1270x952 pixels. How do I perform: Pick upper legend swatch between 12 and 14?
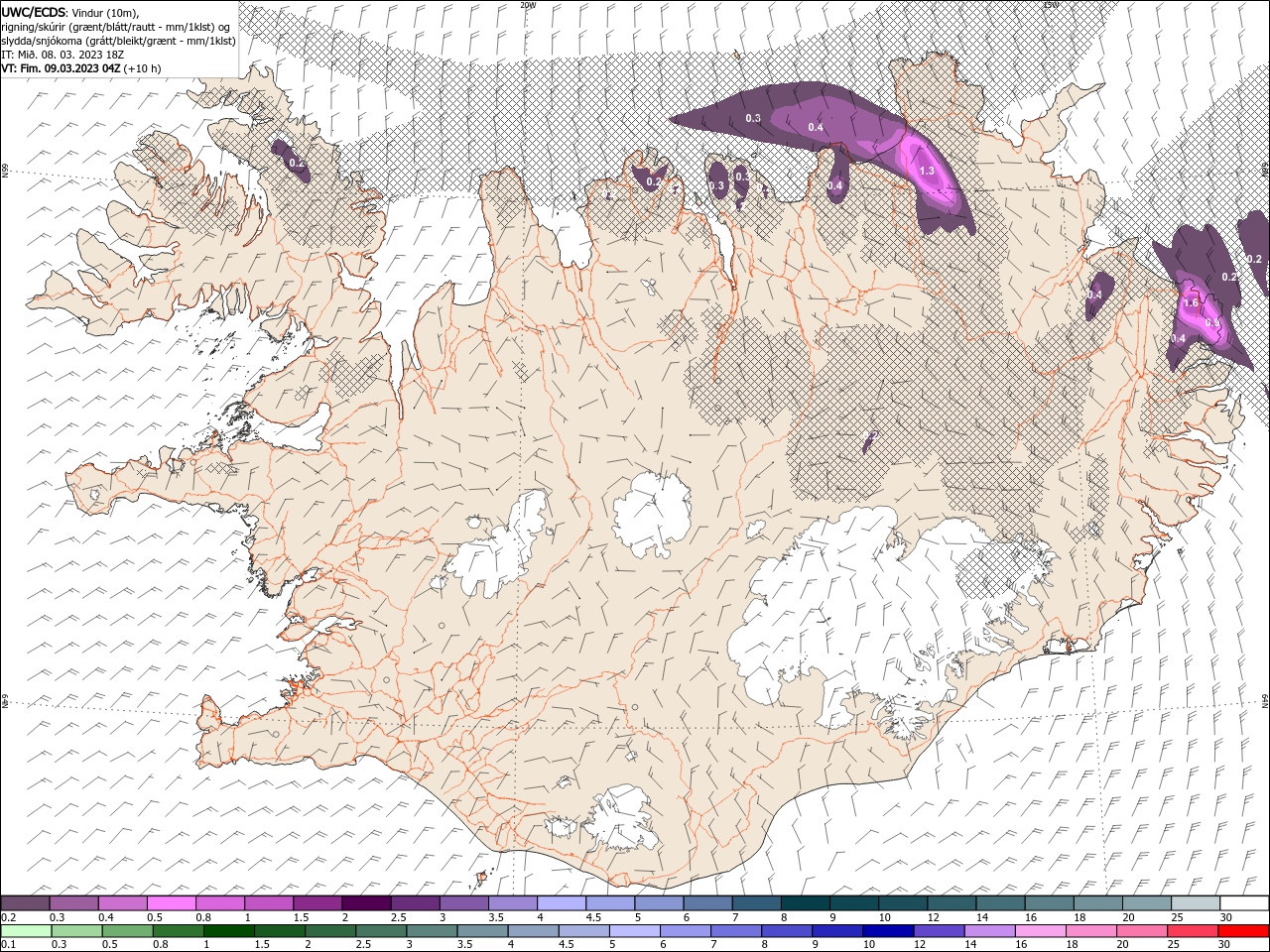click(952, 903)
